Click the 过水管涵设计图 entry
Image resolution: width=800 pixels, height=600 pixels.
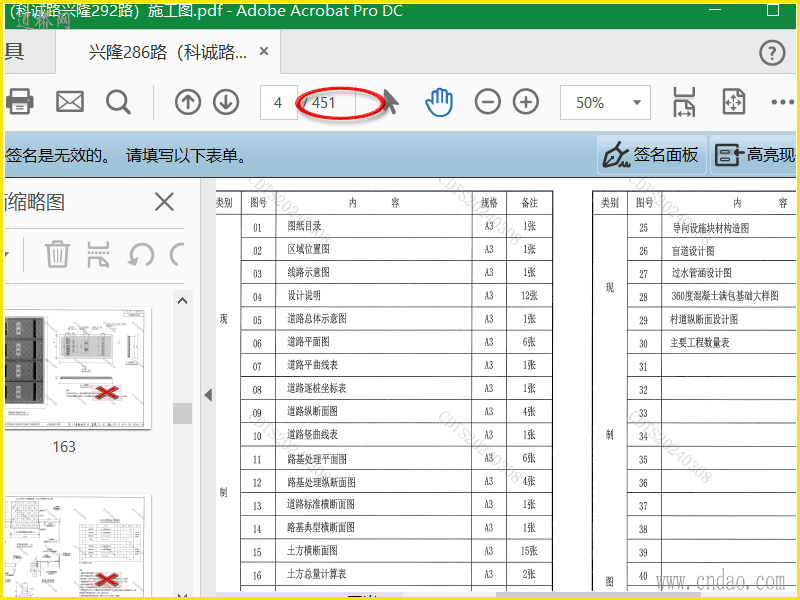702,273
